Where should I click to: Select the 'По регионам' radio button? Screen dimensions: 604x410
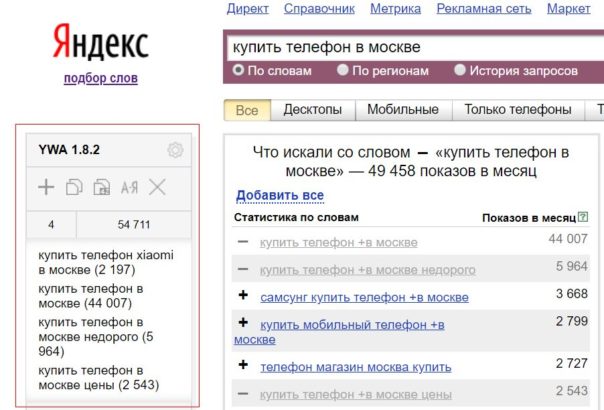click(342, 70)
